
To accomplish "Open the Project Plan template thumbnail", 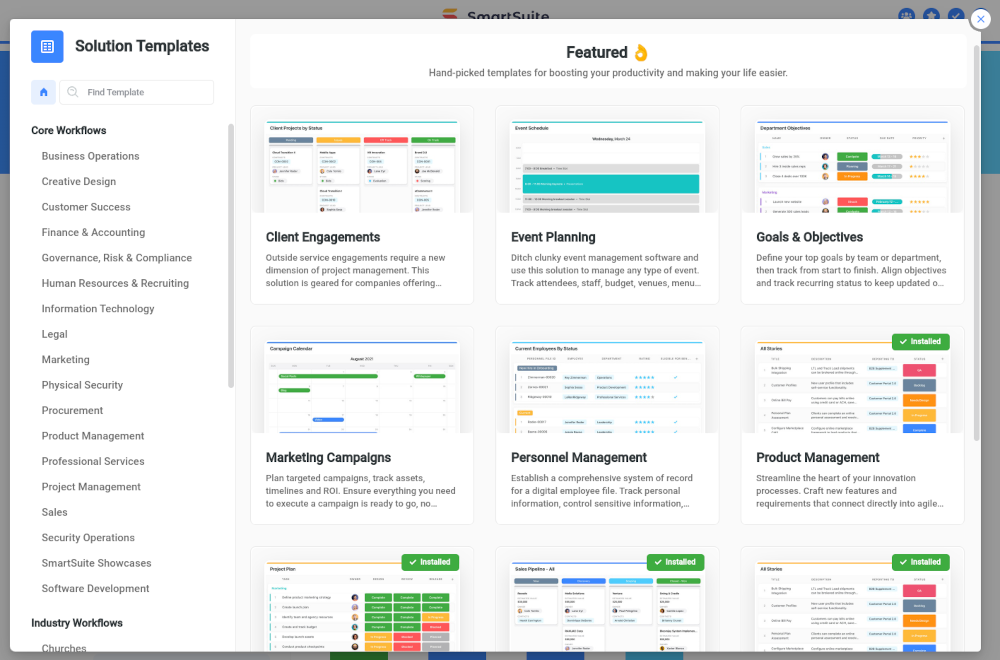I will [x=362, y=606].
